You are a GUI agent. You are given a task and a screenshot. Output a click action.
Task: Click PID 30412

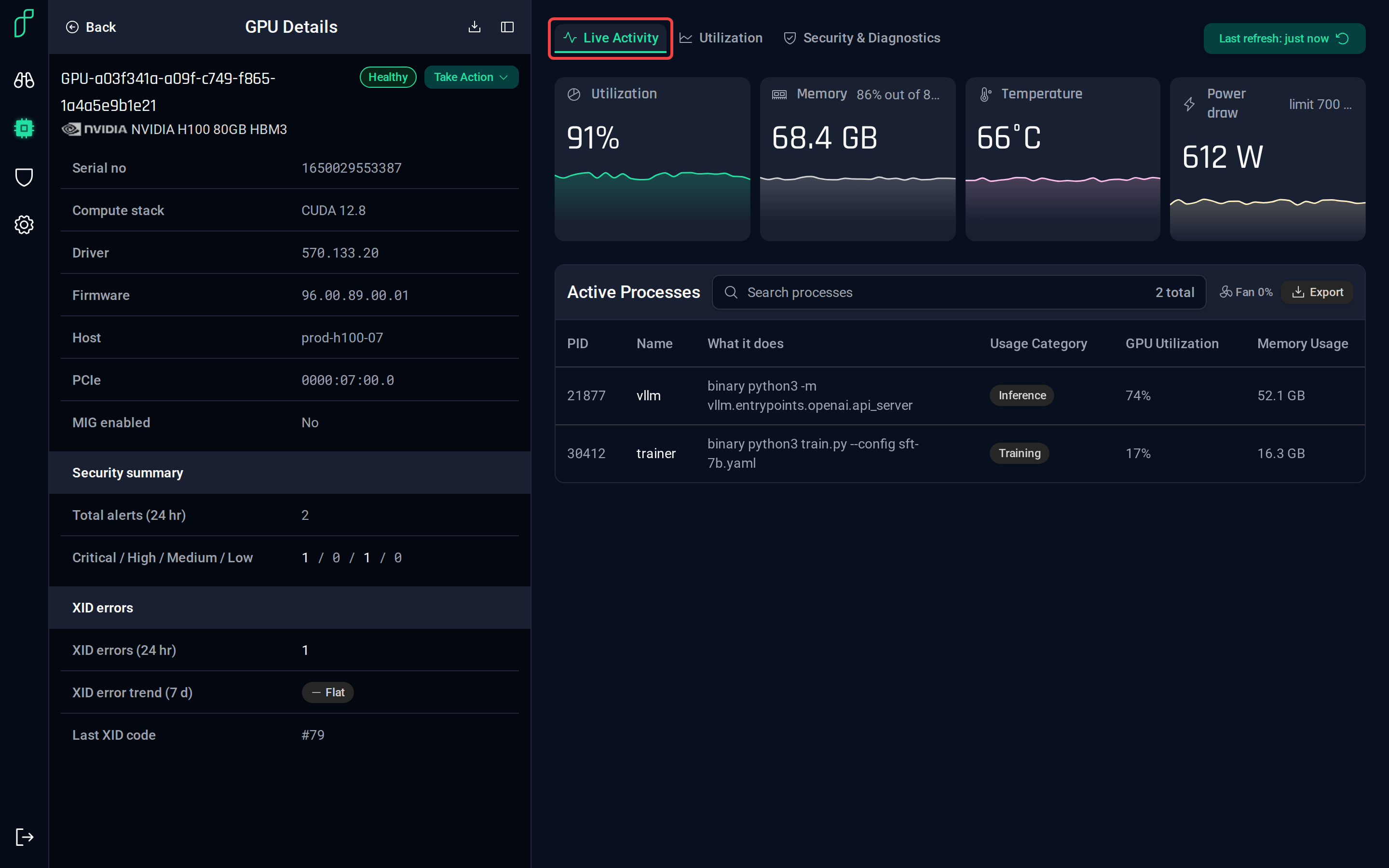pos(586,453)
